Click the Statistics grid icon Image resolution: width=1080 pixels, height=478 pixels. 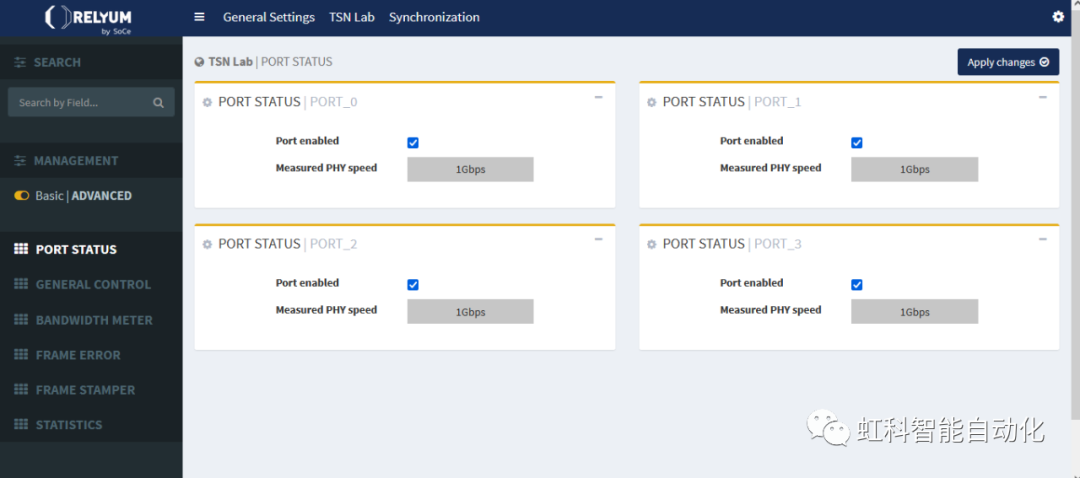21,425
